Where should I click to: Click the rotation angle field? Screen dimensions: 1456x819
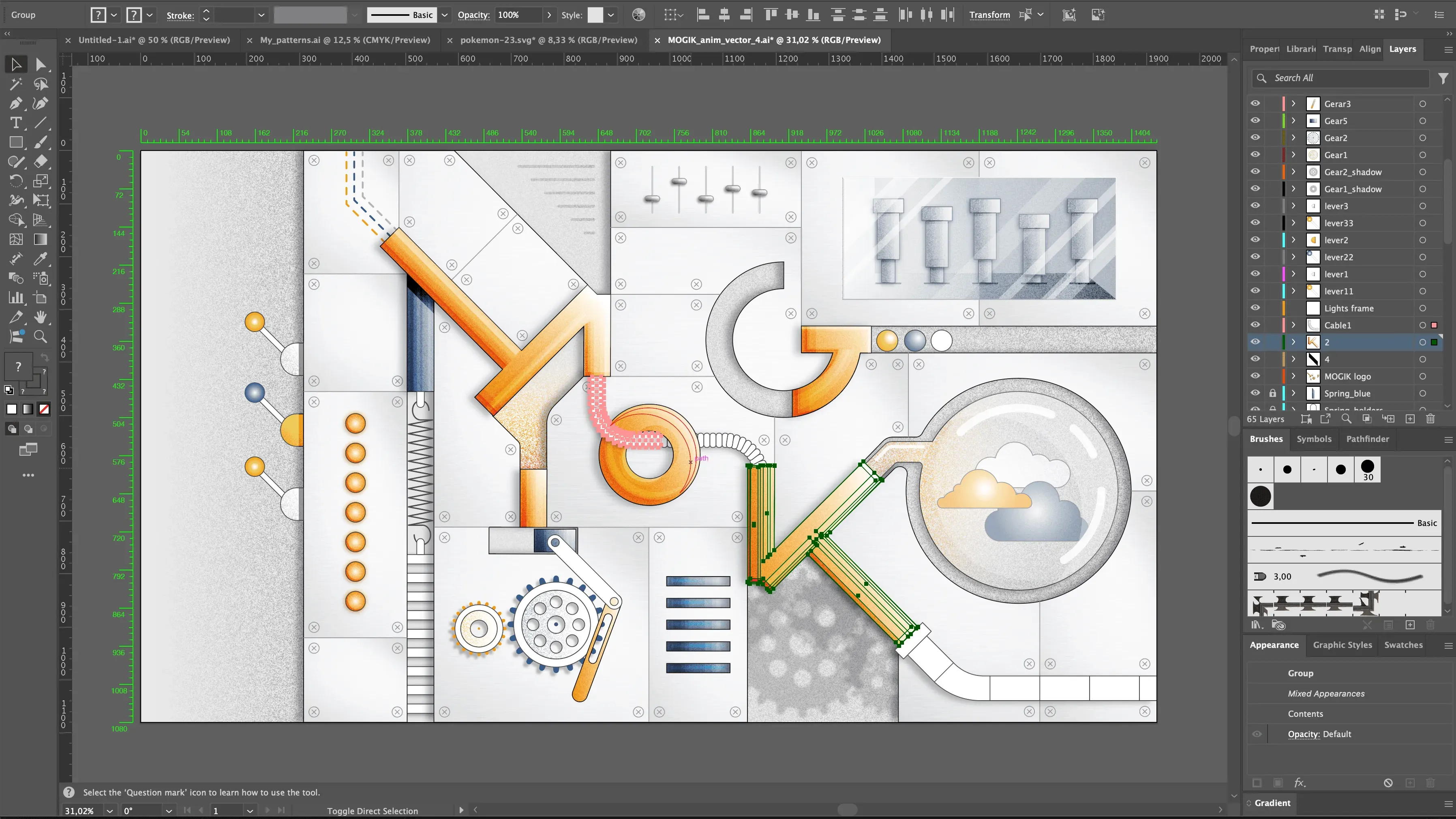[141, 810]
